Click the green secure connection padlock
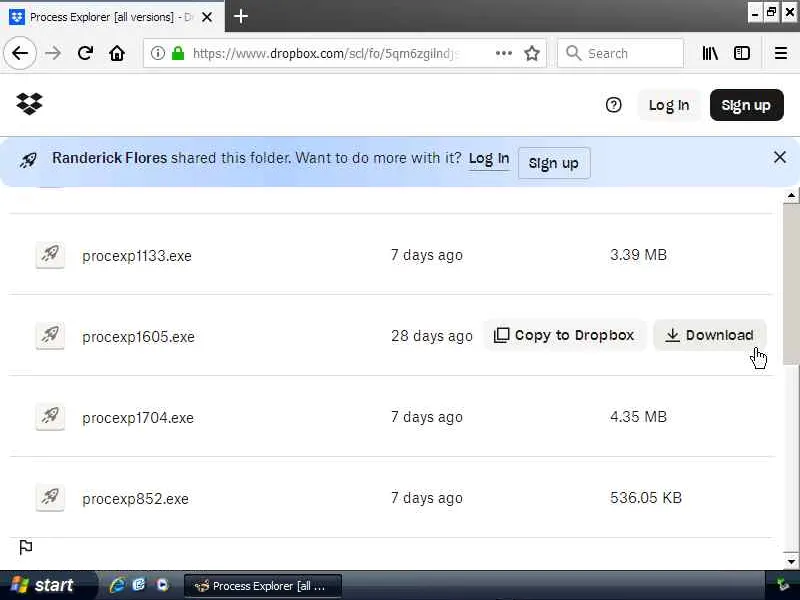 pos(178,53)
